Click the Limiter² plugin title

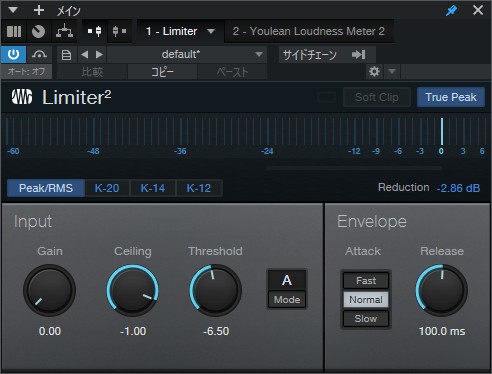77,97
